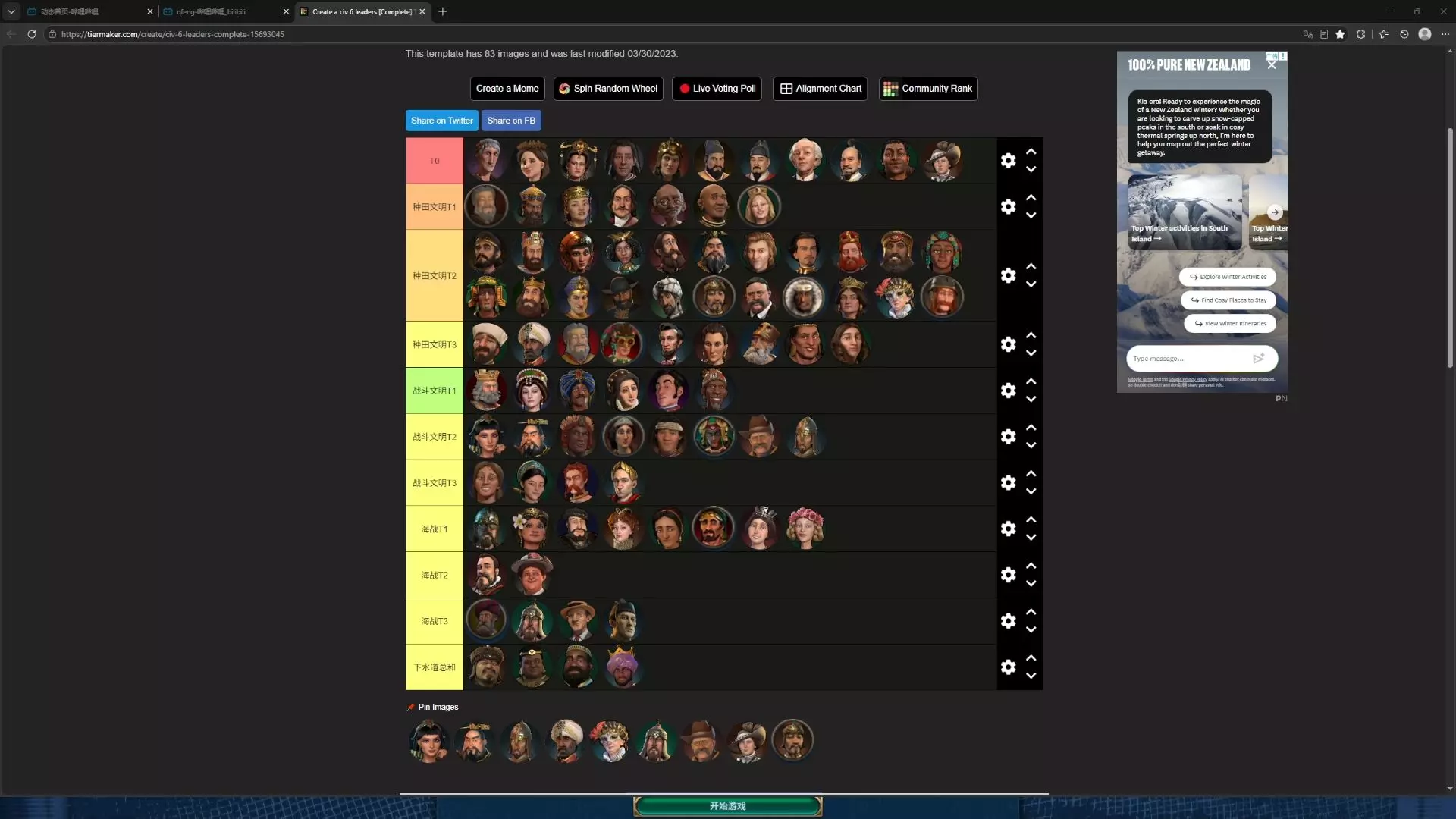
Task: Open settings gear for 种田文明T1 tier
Action: coord(1008,206)
